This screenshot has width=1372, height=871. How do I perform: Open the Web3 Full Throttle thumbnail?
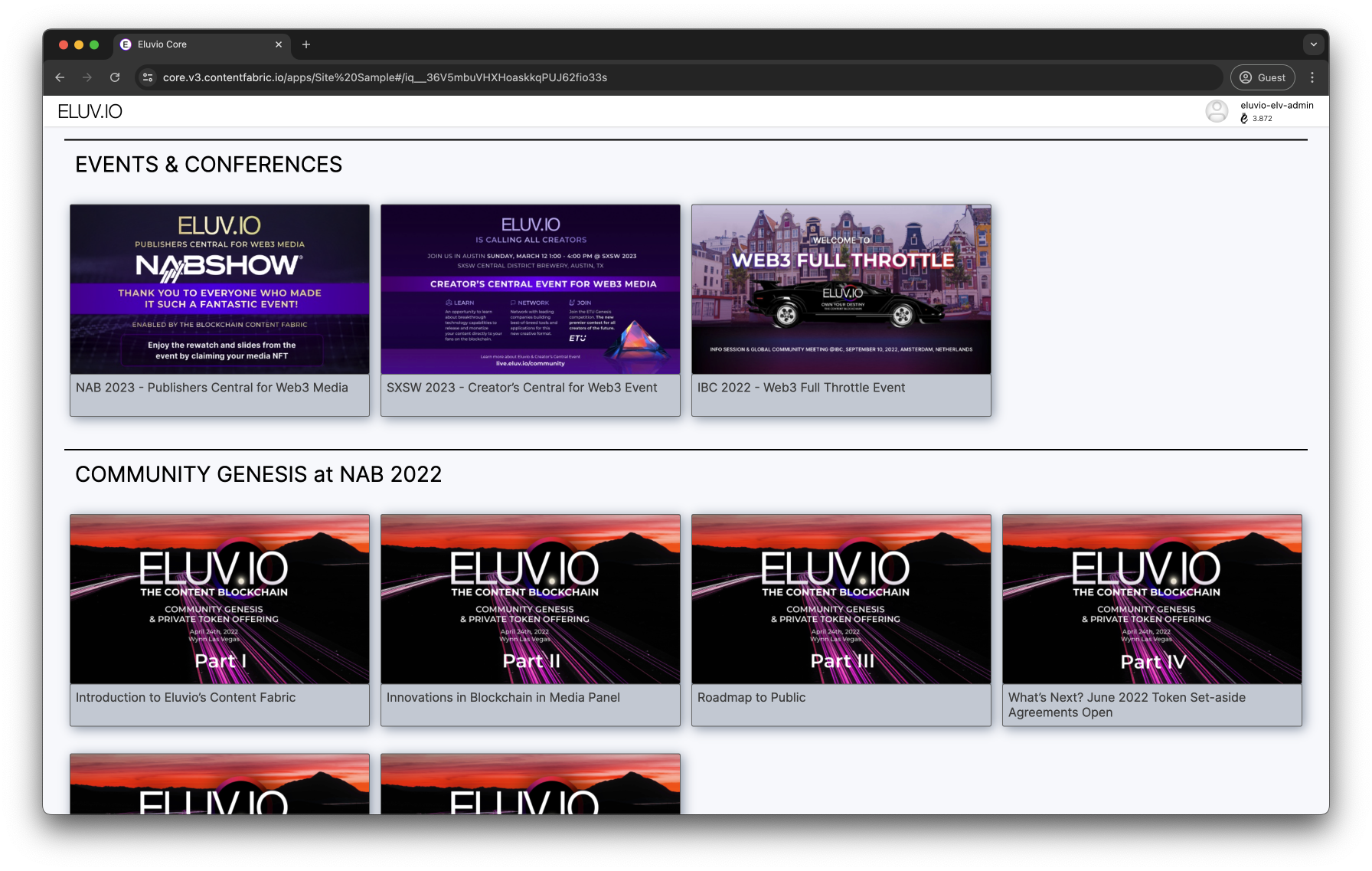pos(841,290)
